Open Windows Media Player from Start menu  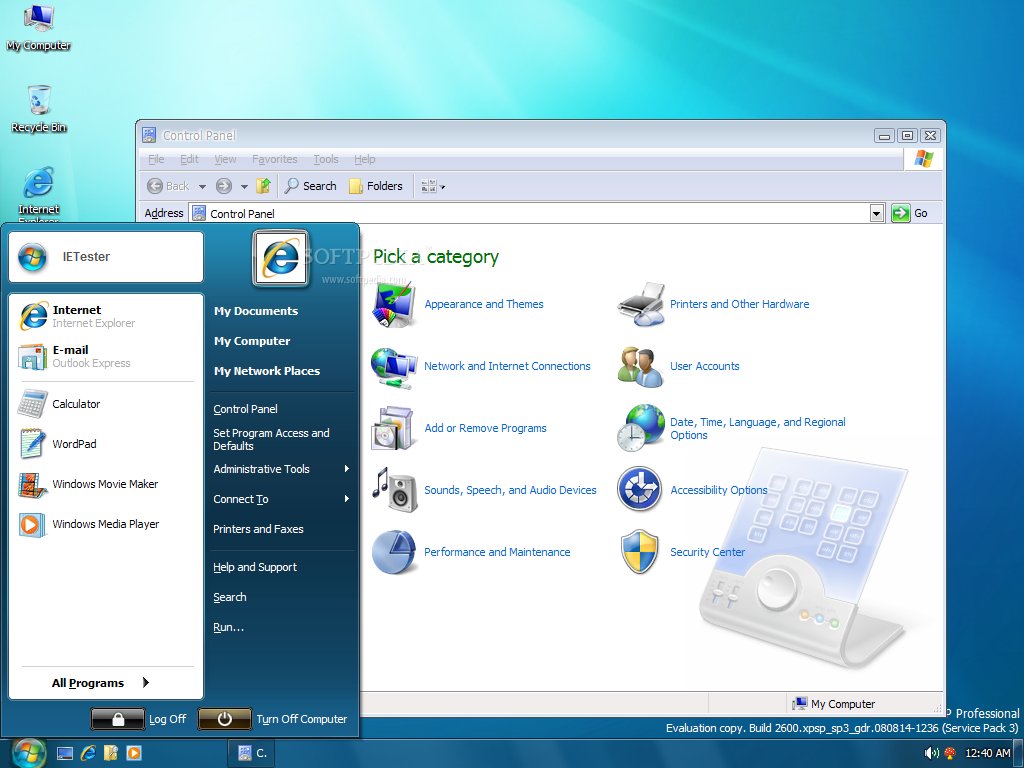click(x=106, y=524)
